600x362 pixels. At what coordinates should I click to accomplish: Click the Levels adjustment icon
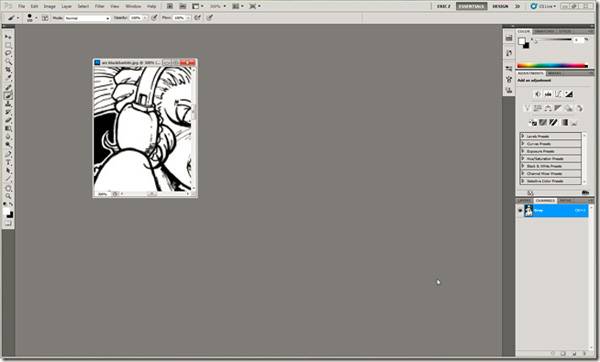548,94
